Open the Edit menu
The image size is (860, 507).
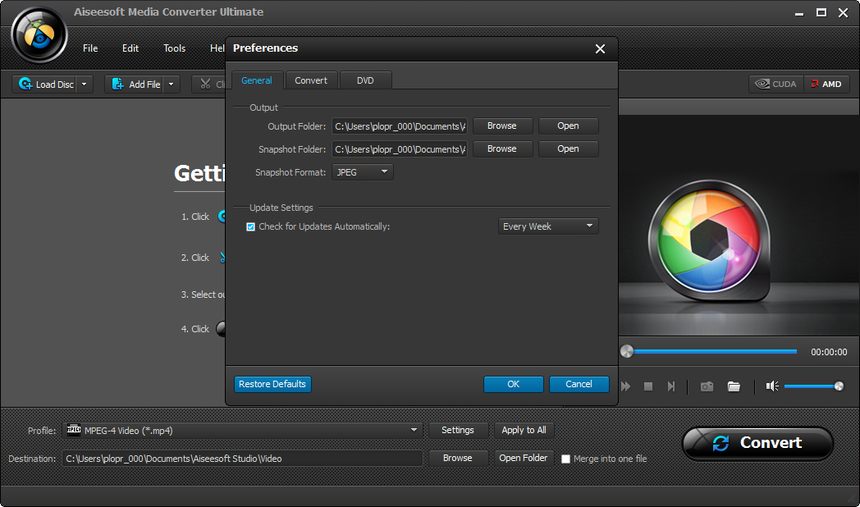(x=130, y=48)
